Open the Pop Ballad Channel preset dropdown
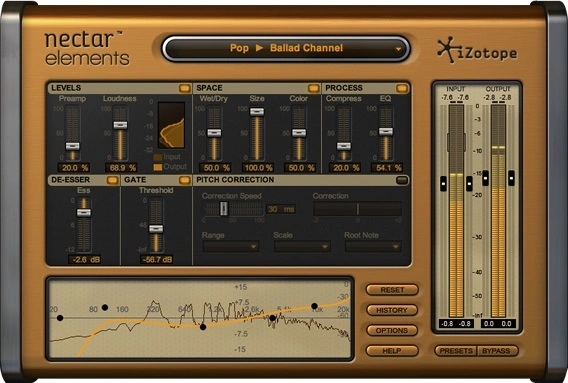Screen dimensions: 568x383 pyautogui.click(x=286, y=48)
